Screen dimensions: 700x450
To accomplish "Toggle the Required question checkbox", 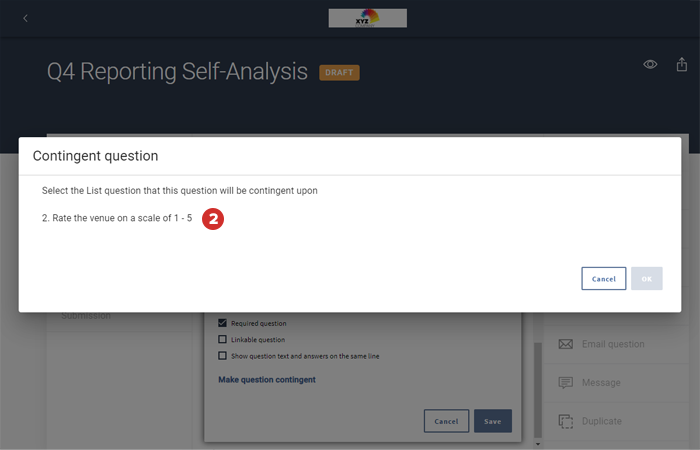I will point(223,323).
